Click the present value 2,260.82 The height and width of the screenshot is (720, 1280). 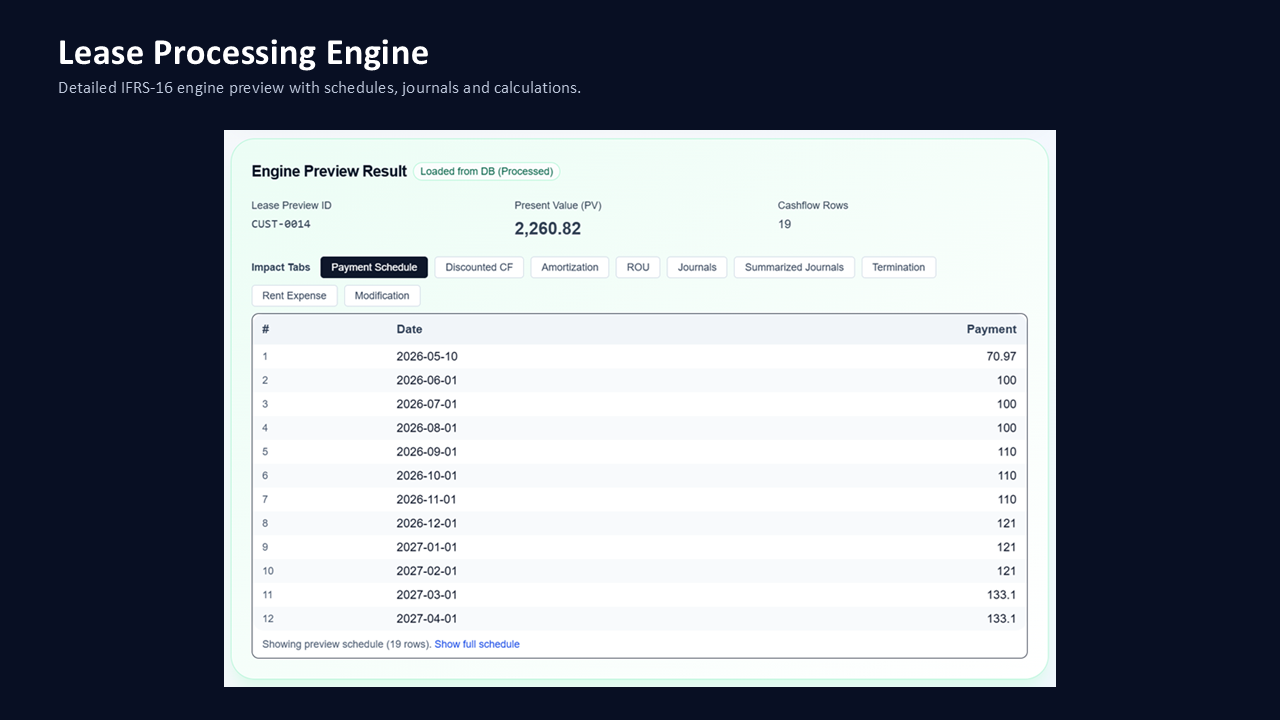pos(548,228)
